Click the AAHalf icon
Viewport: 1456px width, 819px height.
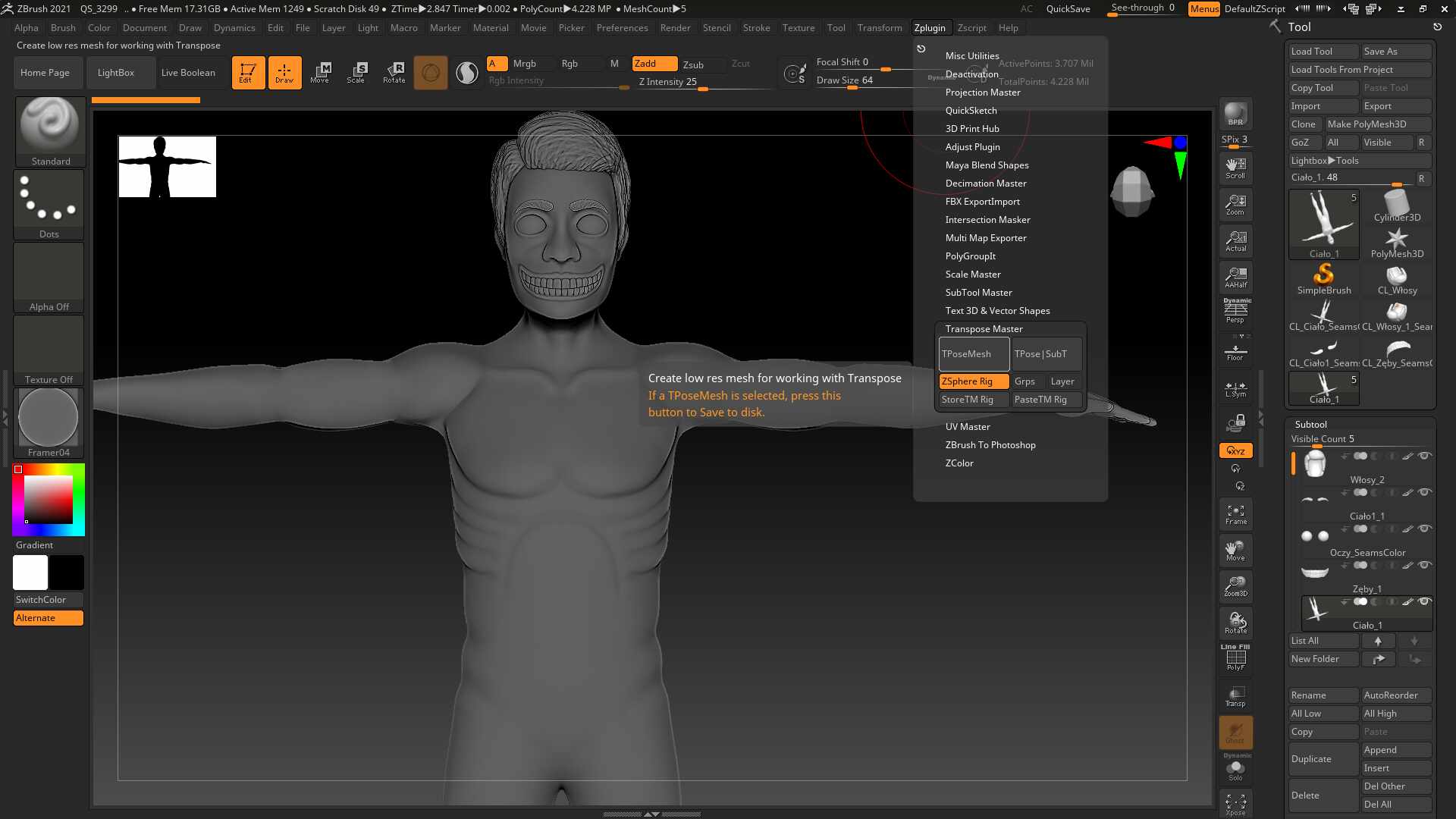(x=1235, y=278)
